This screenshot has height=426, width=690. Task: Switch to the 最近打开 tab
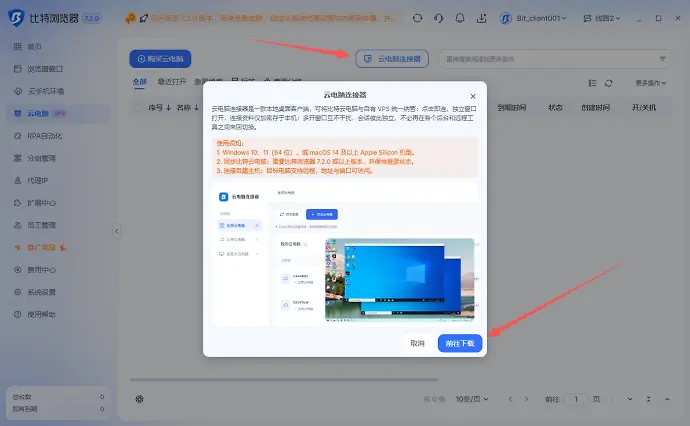[x=172, y=82]
